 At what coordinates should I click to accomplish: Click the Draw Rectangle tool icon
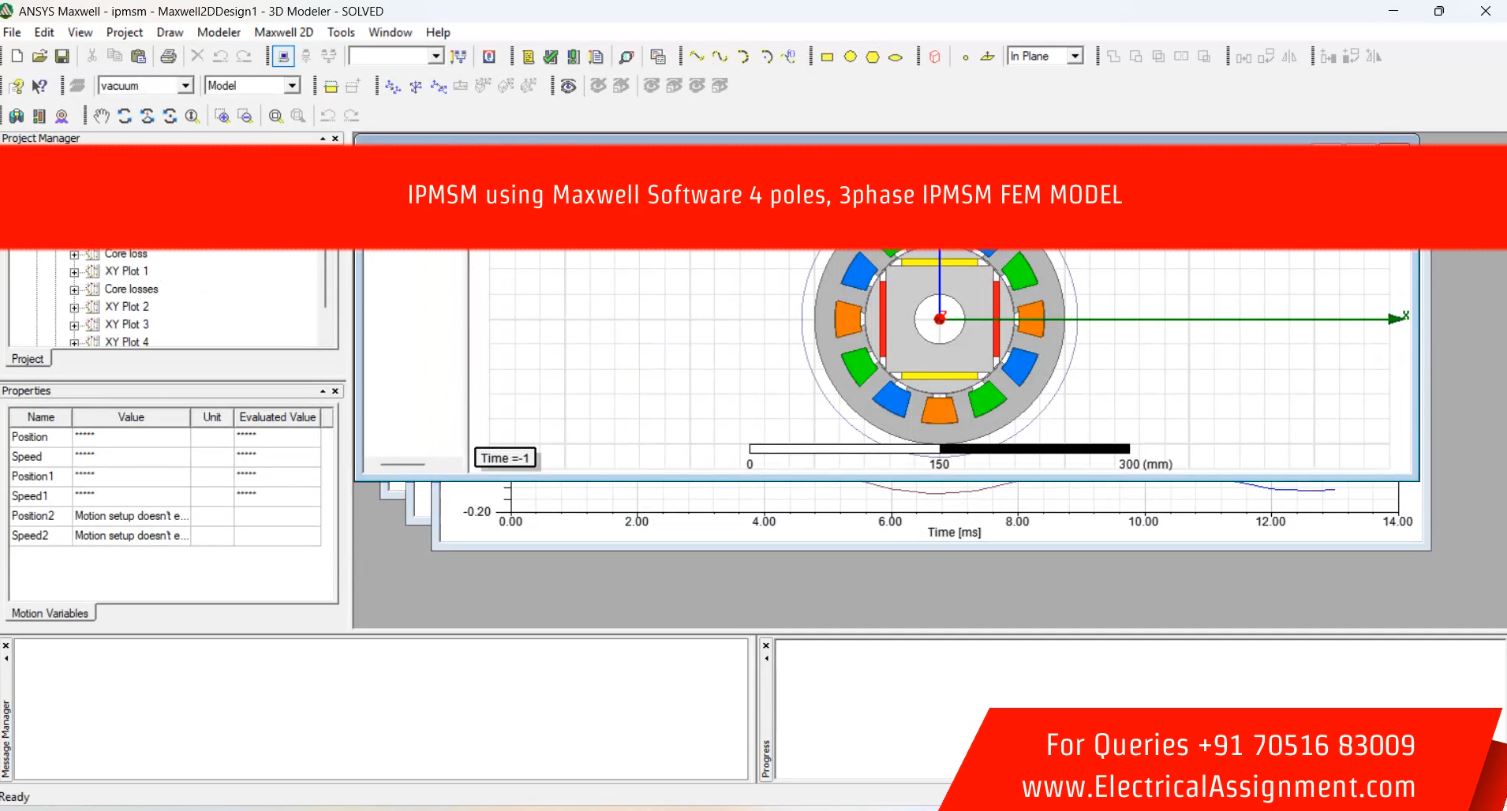[827, 57]
